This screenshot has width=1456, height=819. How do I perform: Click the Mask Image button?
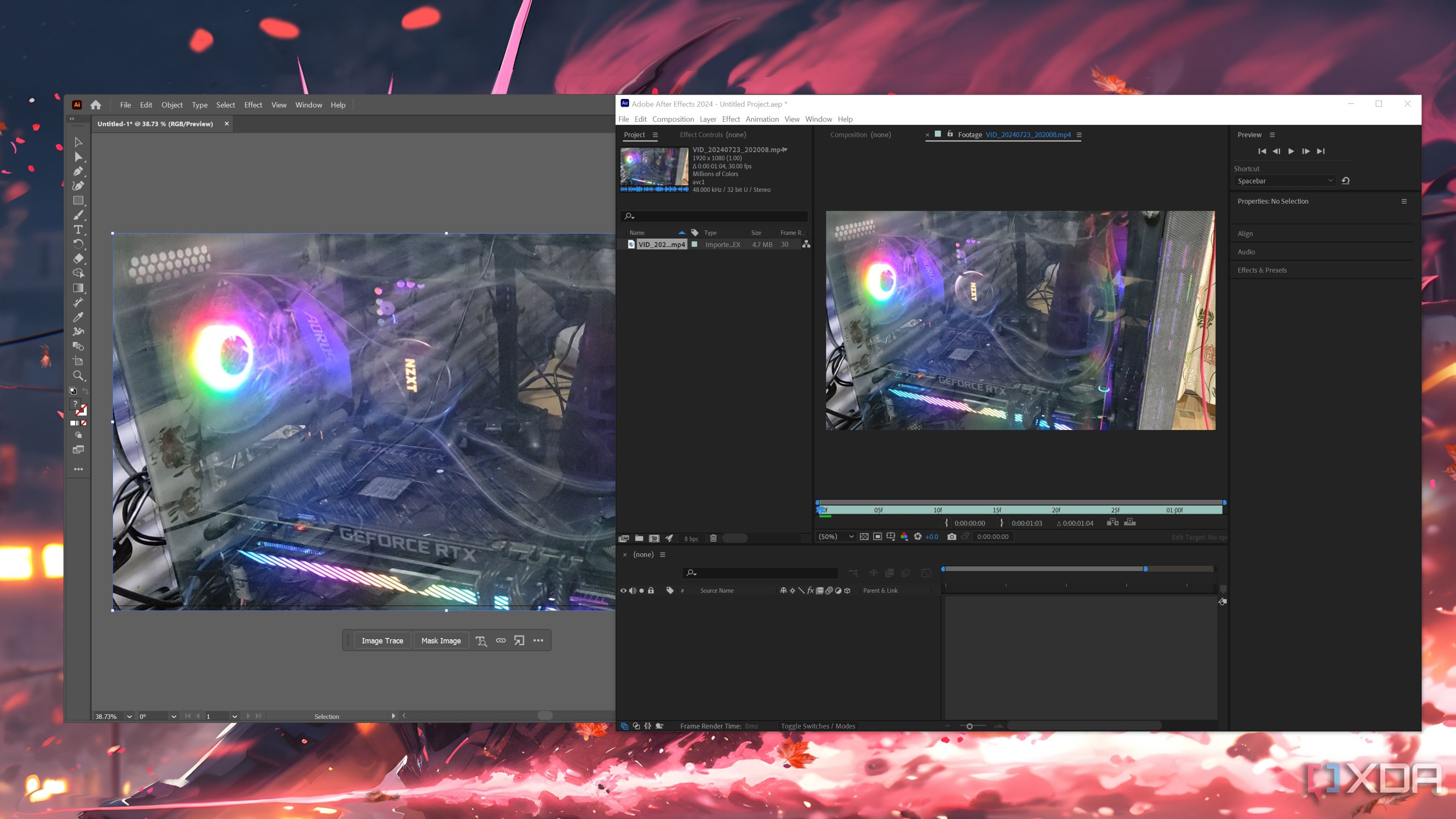[441, 640]
